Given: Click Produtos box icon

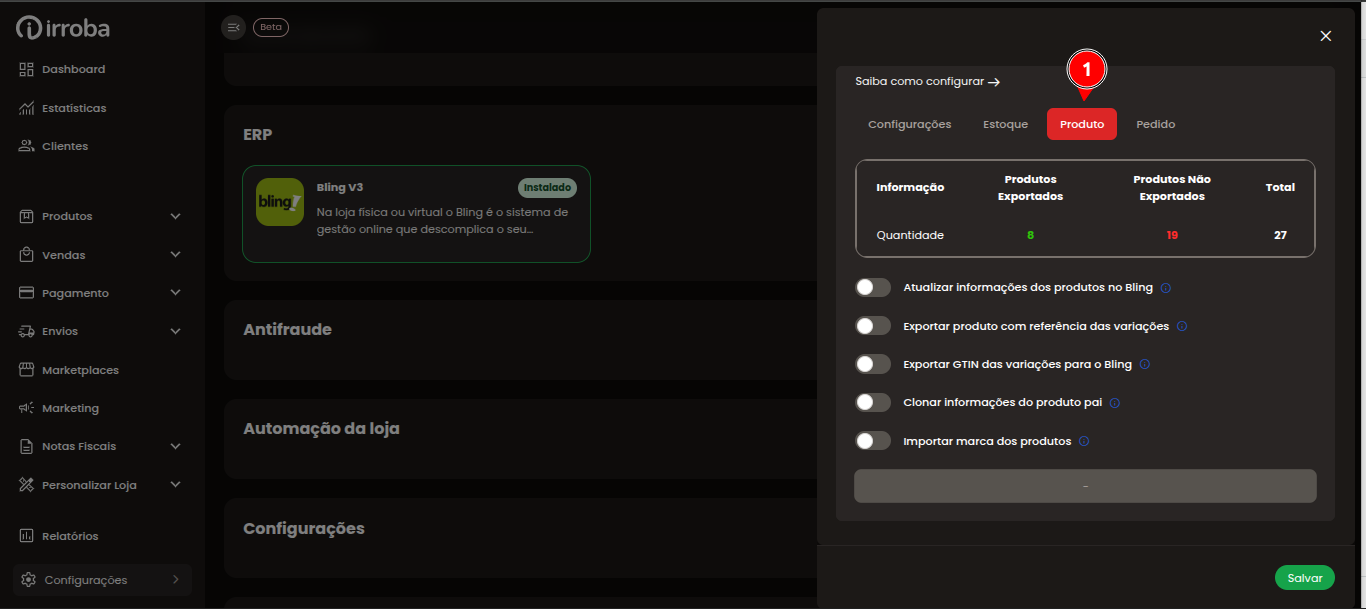Looking at the screenshot, I should tap(26, 216).
